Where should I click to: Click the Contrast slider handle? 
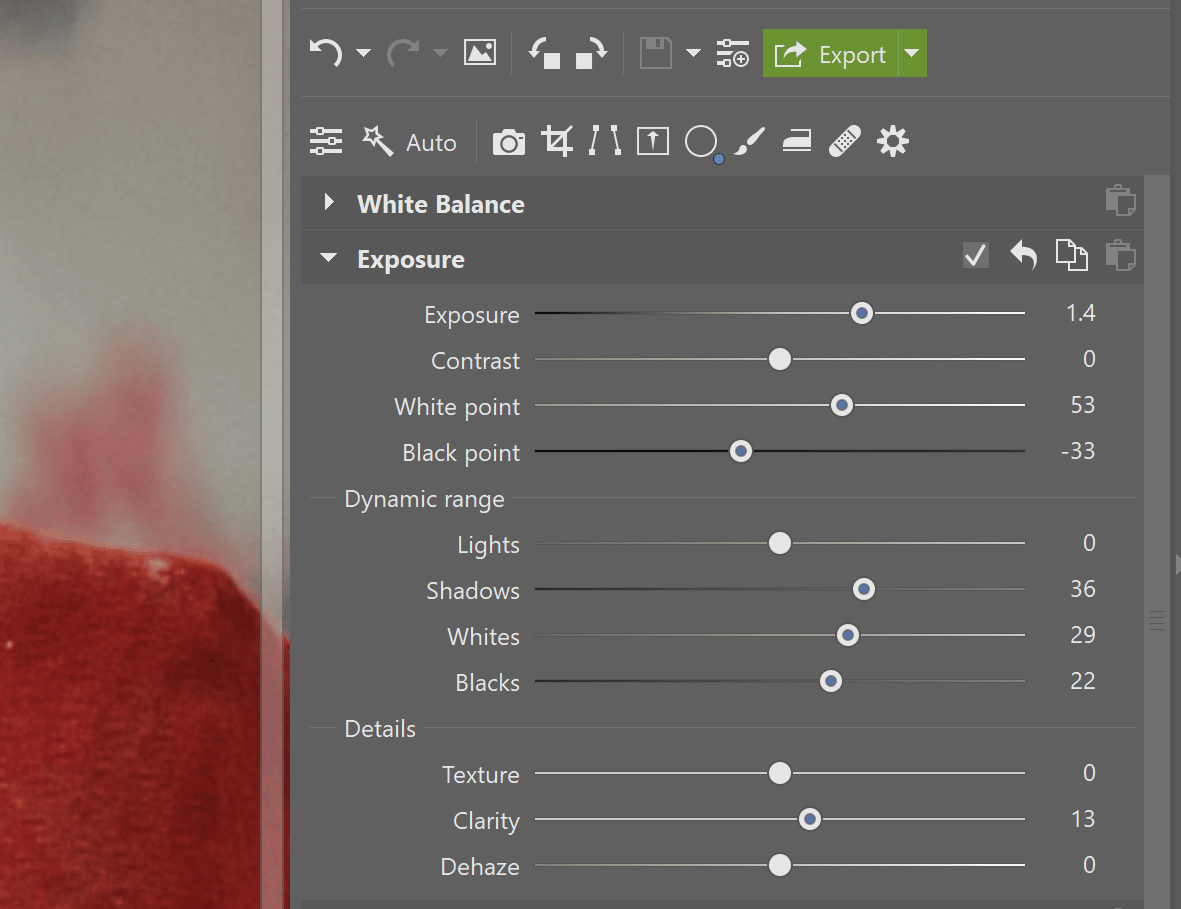tap(780, 359)
